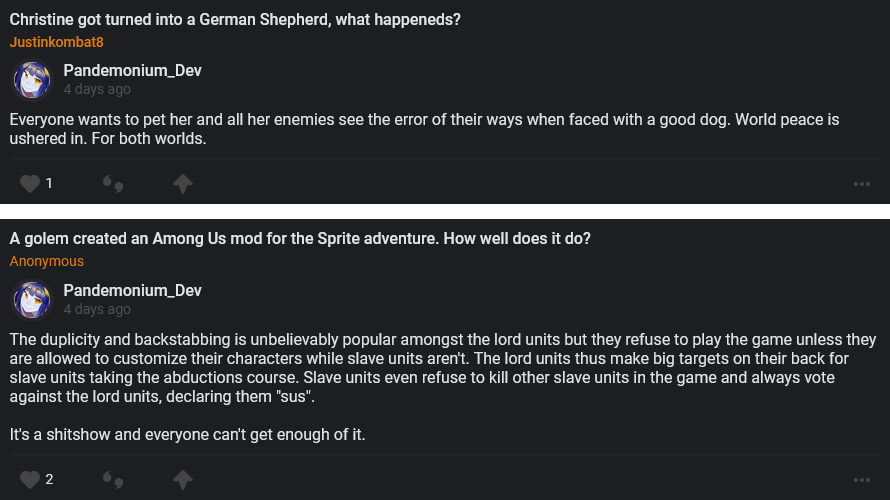This screenshot has width=890, height=500.
Task: Open more options for German Shepherd answer
Action: (x=862, y=184)
